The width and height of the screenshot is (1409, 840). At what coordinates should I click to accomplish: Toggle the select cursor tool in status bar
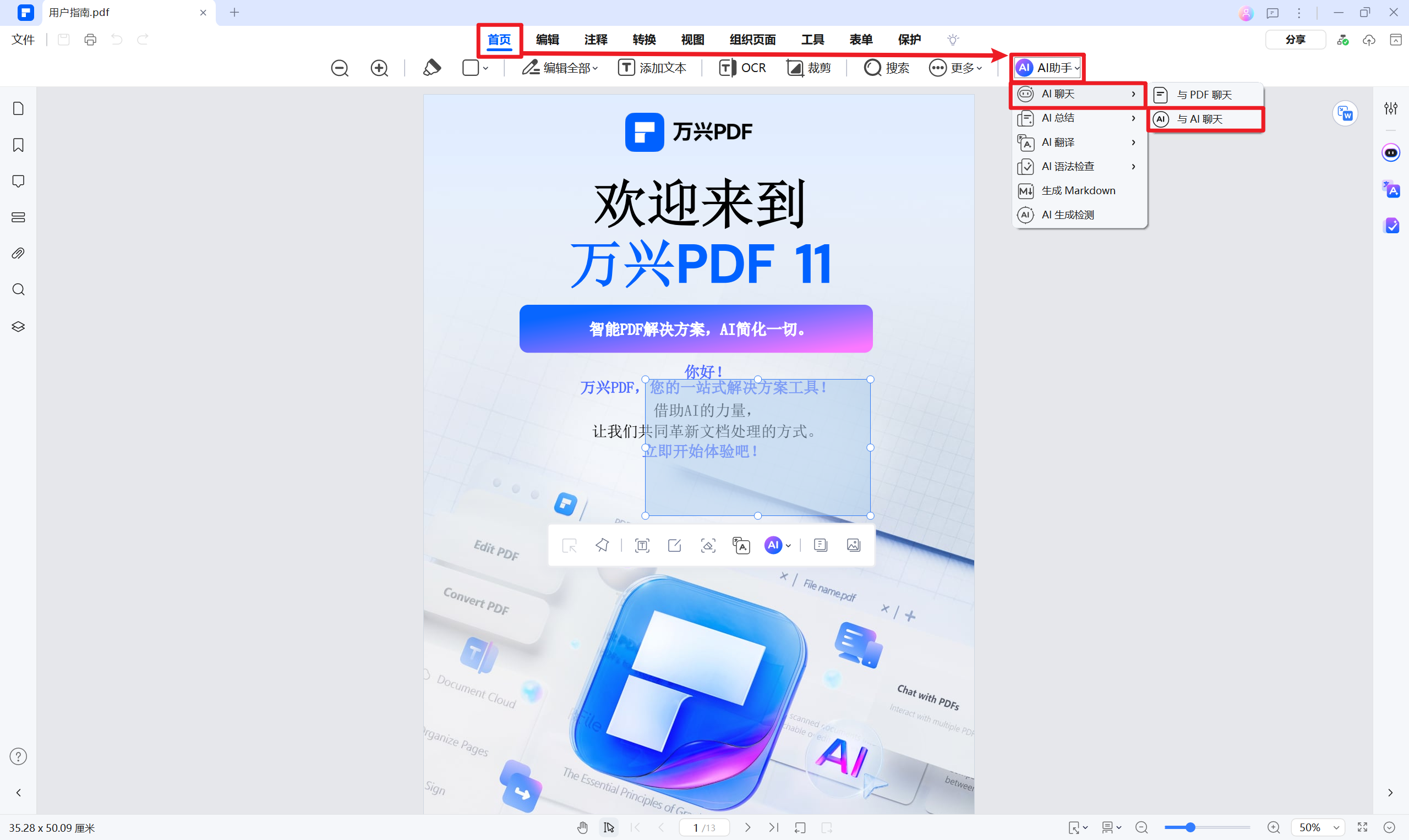[609, 827]
